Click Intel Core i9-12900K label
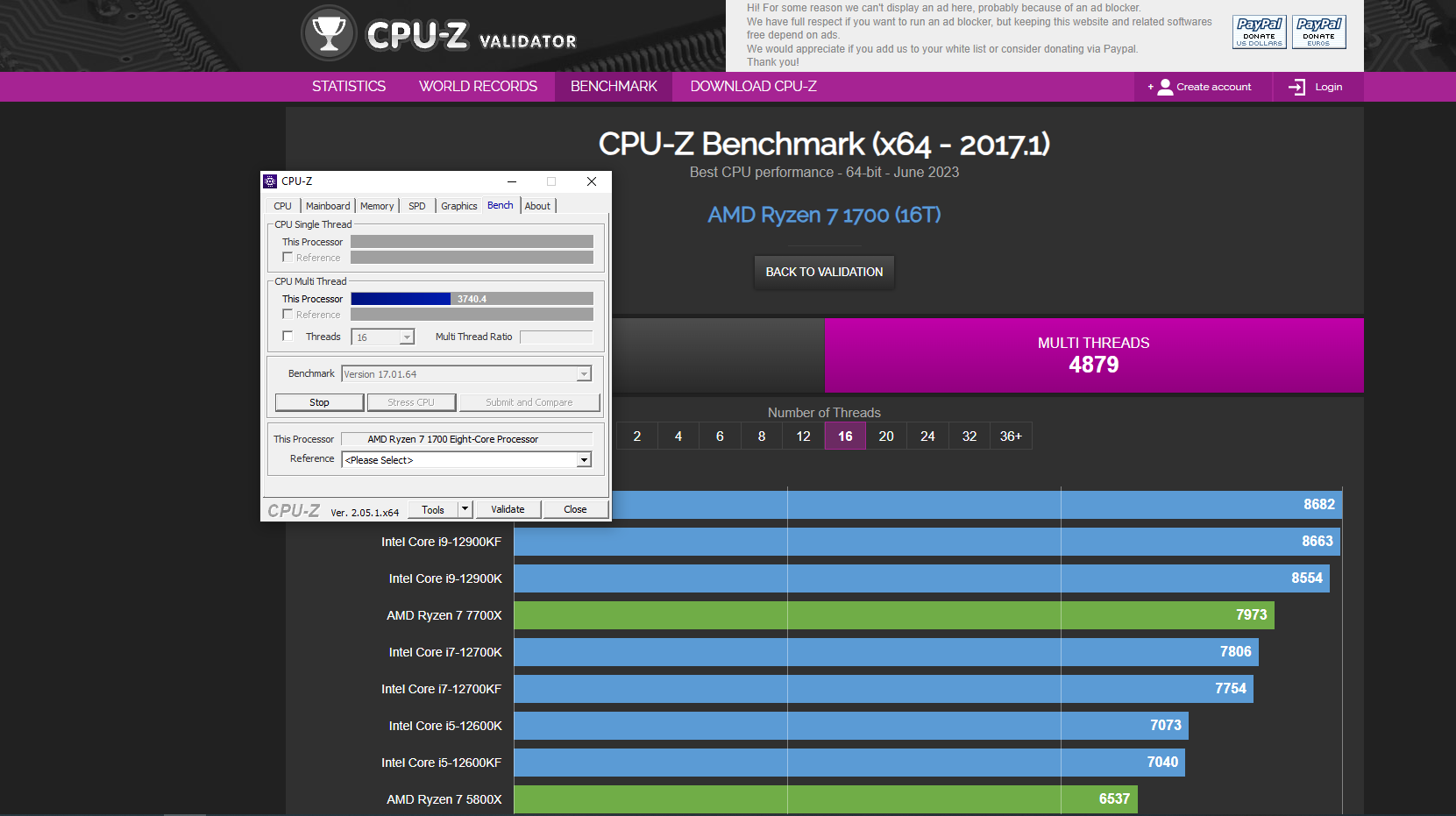The width and height of the screenshot is (1456, 816). point(445,578)
